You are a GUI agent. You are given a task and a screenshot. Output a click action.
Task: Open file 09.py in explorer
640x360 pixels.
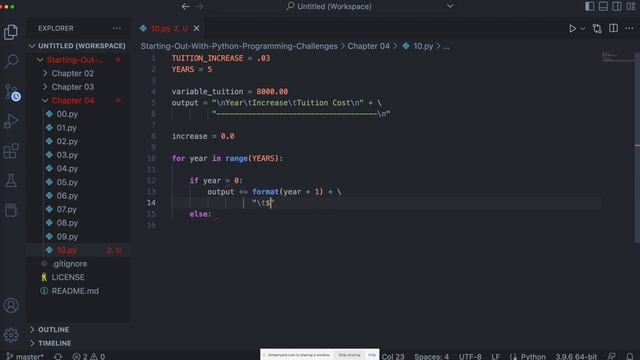[67, 237]
